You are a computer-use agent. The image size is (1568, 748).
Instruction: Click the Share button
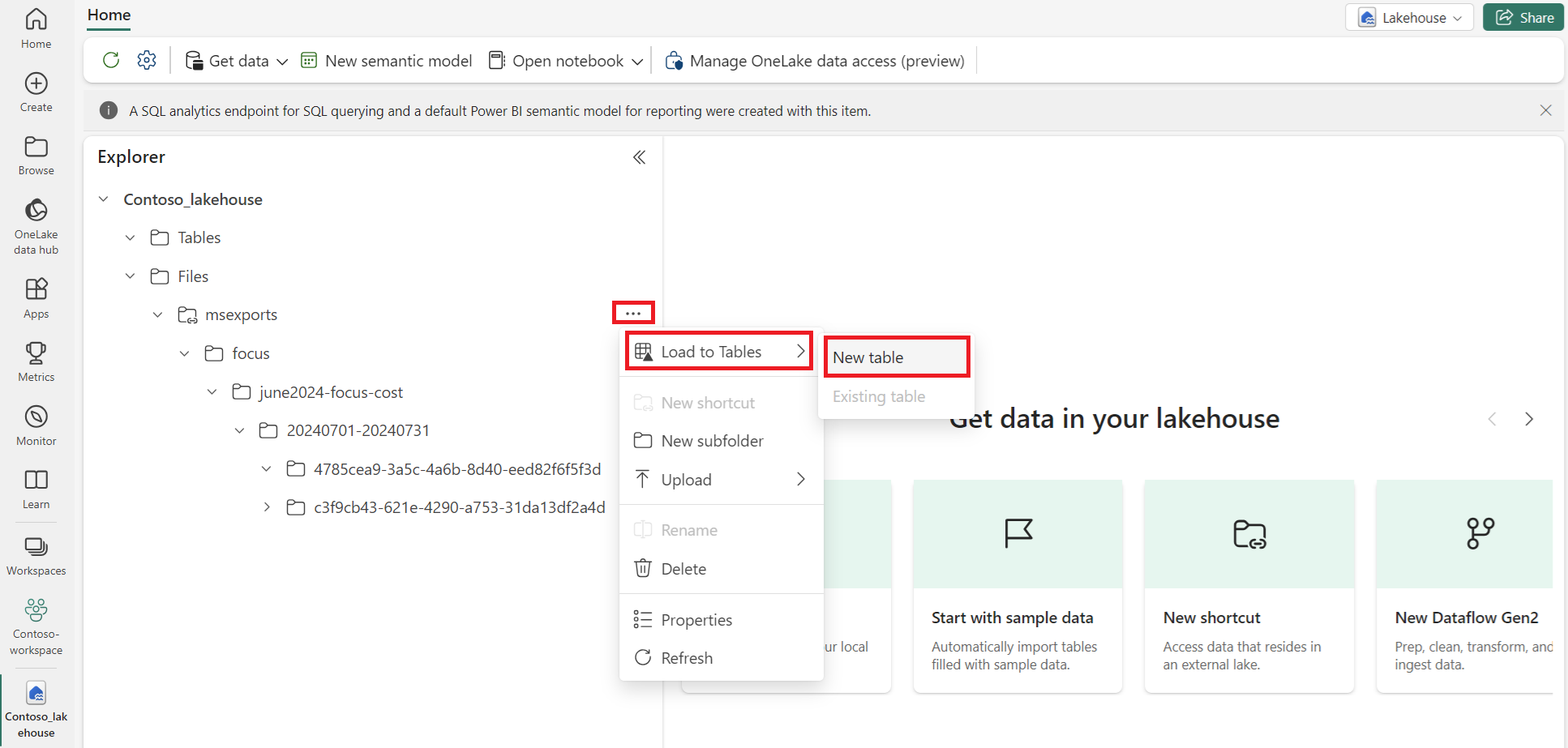click(x=1523, y=18)
